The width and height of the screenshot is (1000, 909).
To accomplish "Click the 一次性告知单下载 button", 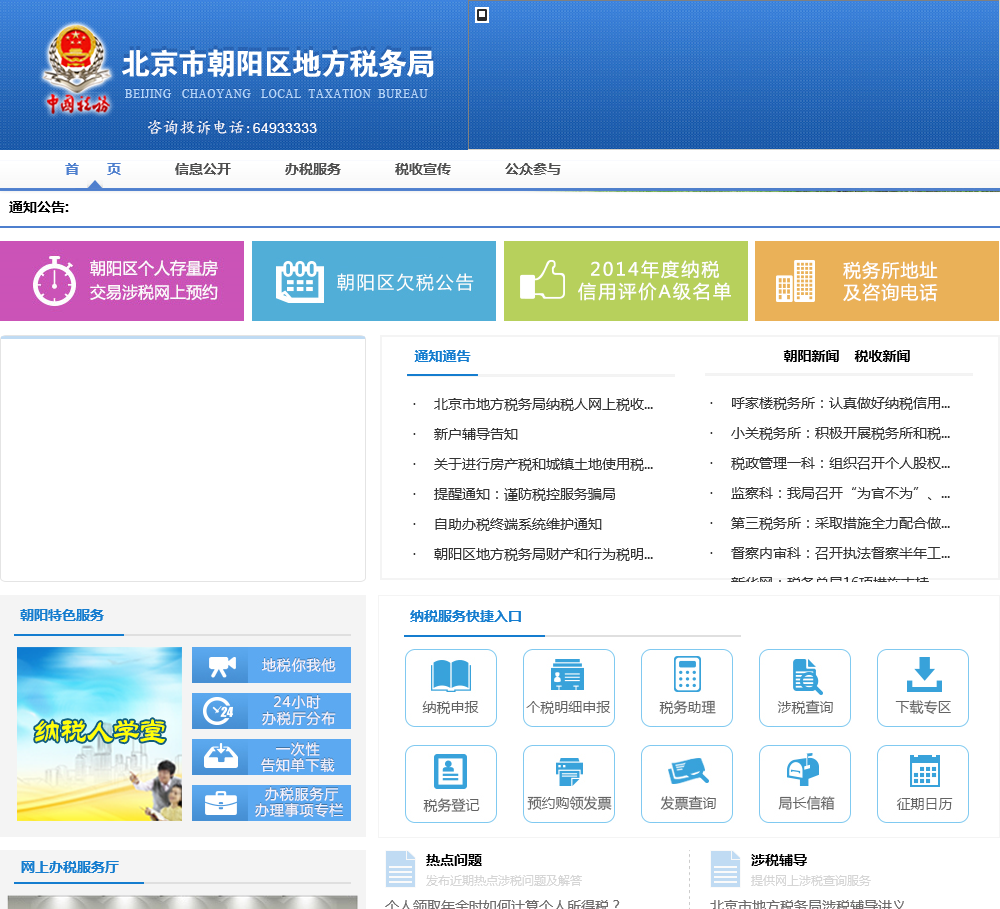I will click(272, 757).
